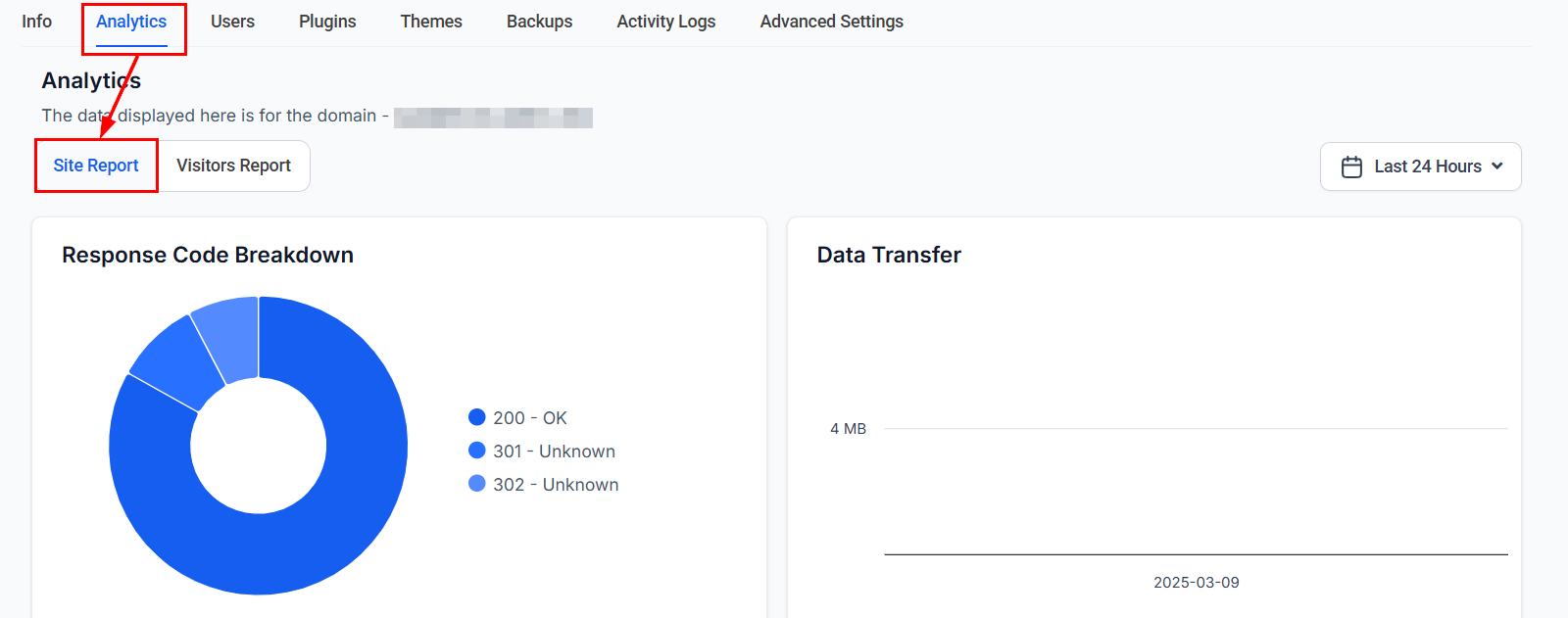Viewport: 1568px width, 618px height.
Task: Click the 2025-03-09 date axis label
Action: point(1196,583)
